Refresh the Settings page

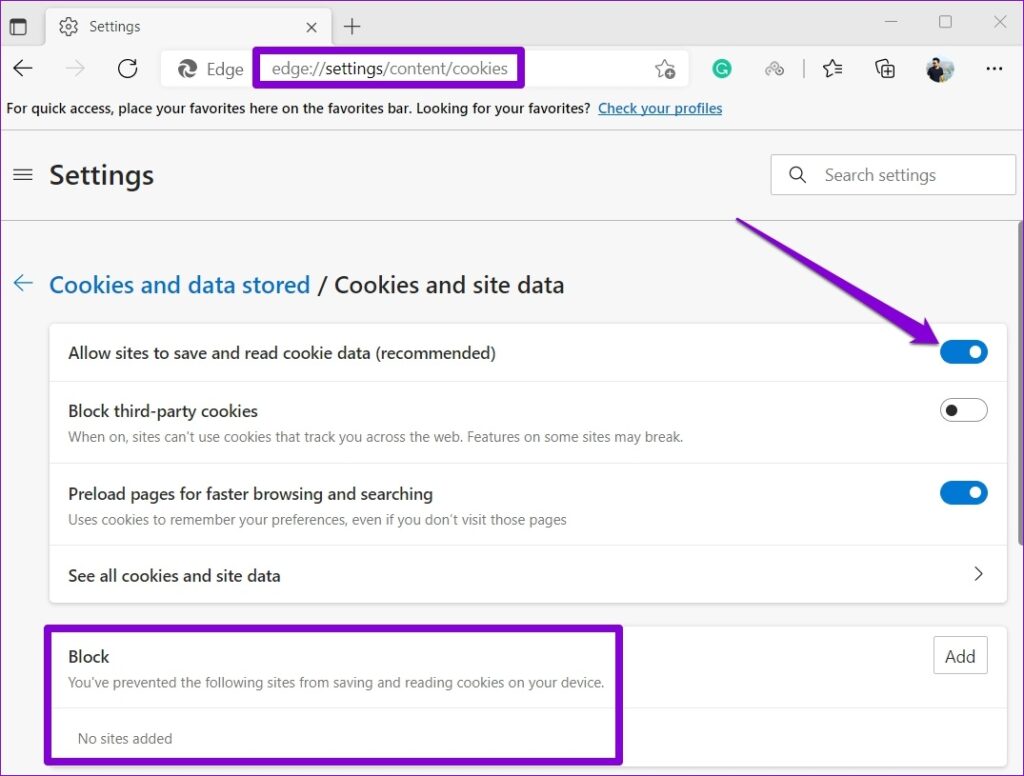coord(127,68)
